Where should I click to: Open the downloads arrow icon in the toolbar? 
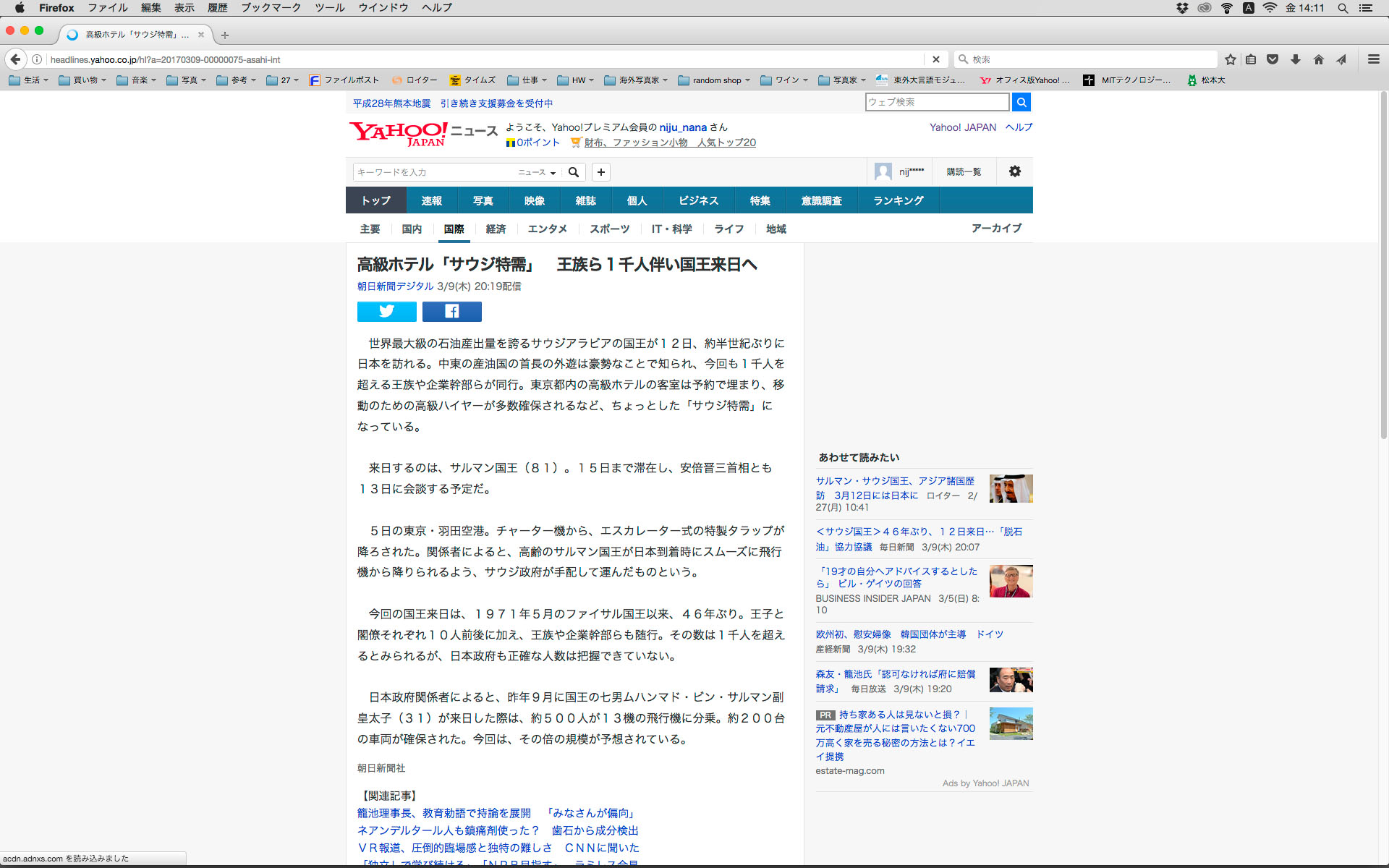1296,59
